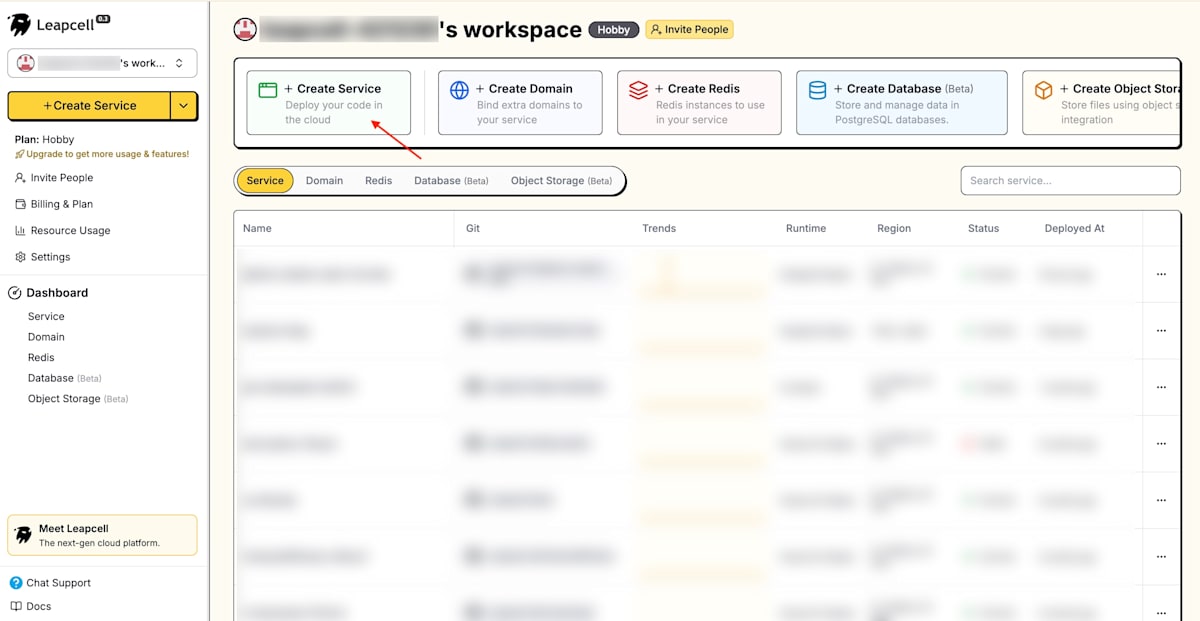Click the Runtime column header

pos(806,228)
